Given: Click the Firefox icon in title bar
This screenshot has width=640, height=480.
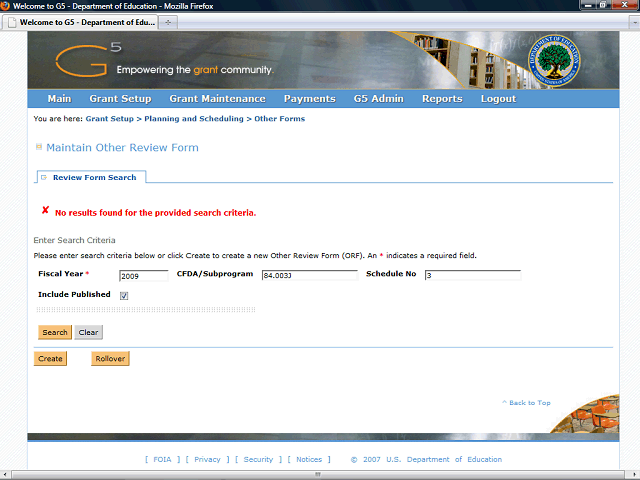Looking at the screenshot, I should point(5,6).
